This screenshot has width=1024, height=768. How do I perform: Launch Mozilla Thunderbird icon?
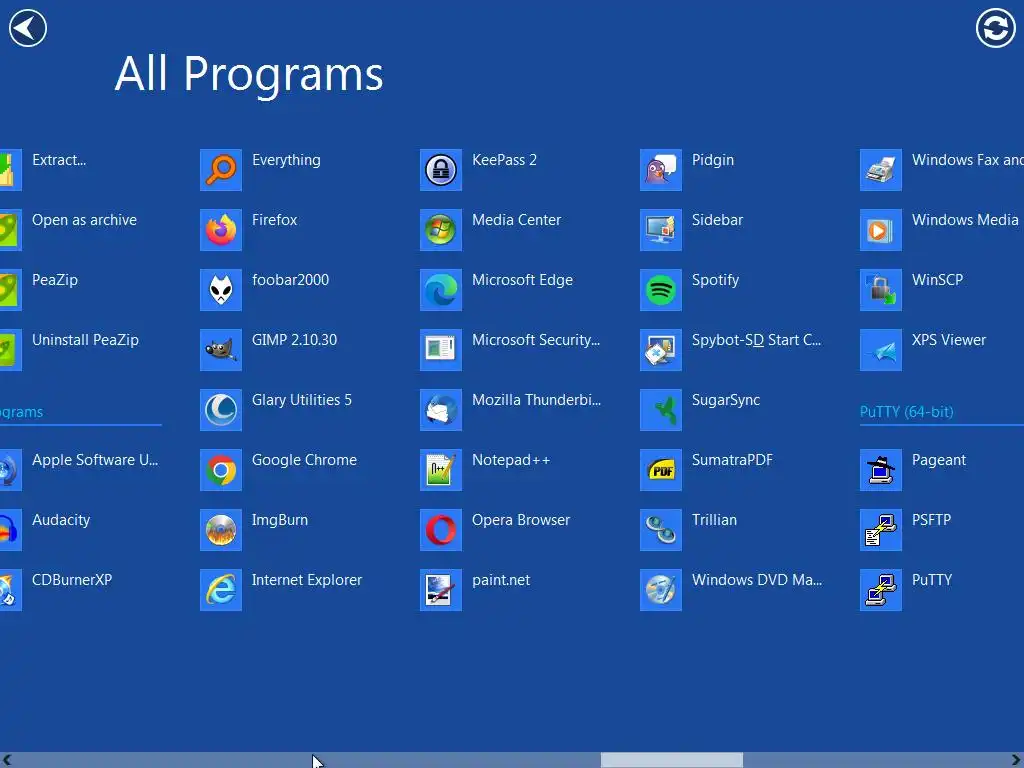point(441,410)
